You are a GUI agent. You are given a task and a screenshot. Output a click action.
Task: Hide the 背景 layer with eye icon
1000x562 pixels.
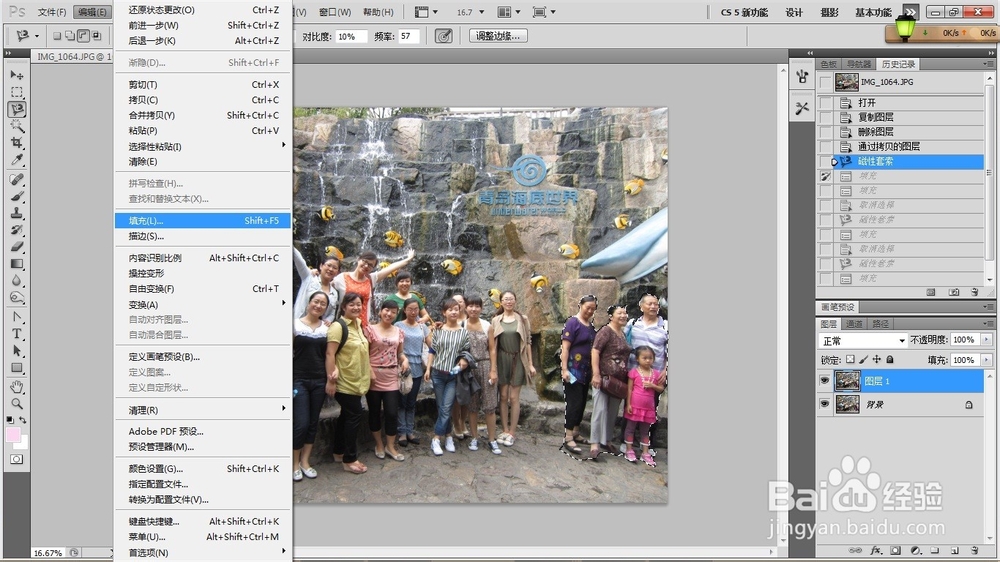click(825, 404)
